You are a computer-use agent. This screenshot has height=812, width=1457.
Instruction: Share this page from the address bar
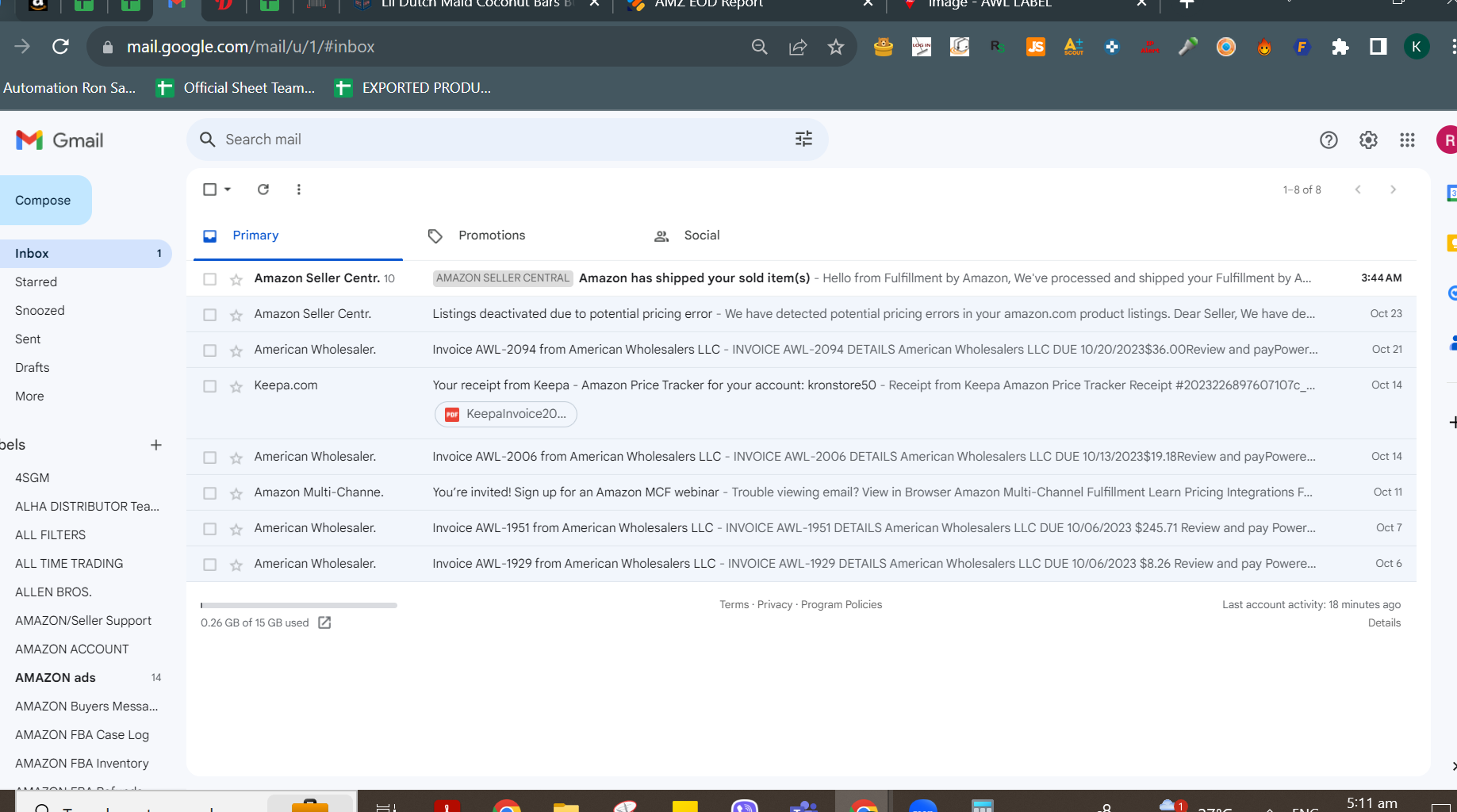point(798,47)
